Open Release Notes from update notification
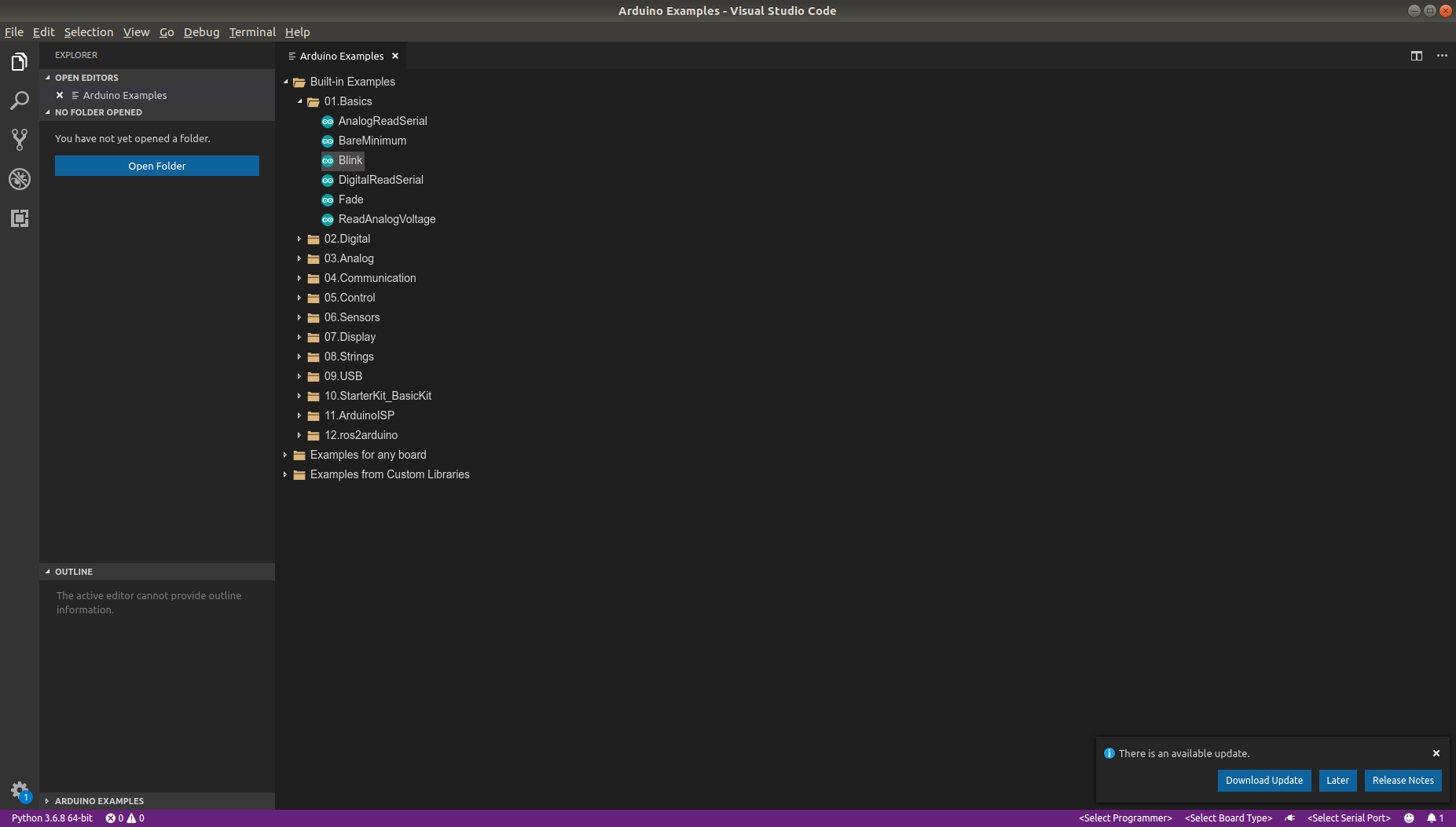 click(1403, 781)
